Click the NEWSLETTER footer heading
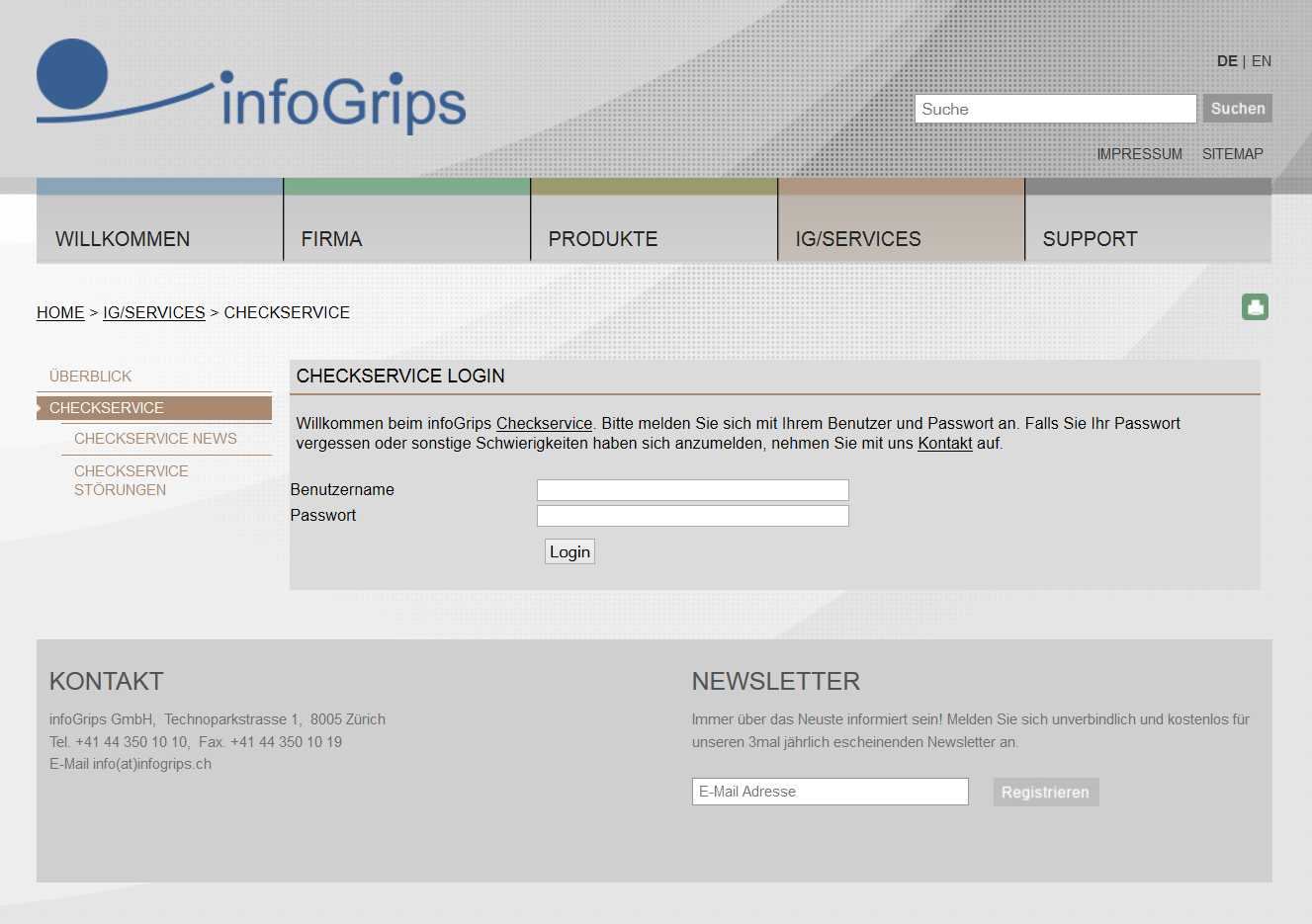This screenshot has height=924, width=1312. (x=776, y=681)
